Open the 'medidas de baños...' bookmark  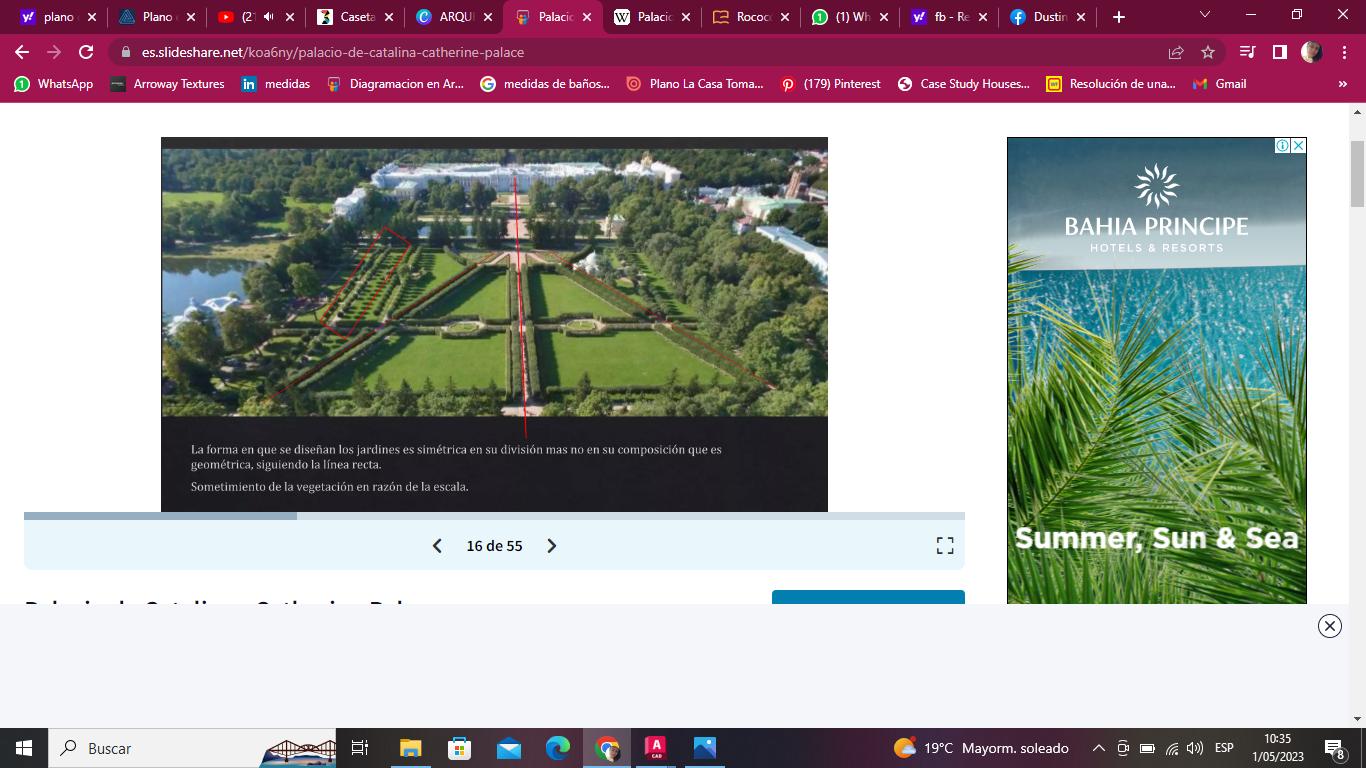545,84
